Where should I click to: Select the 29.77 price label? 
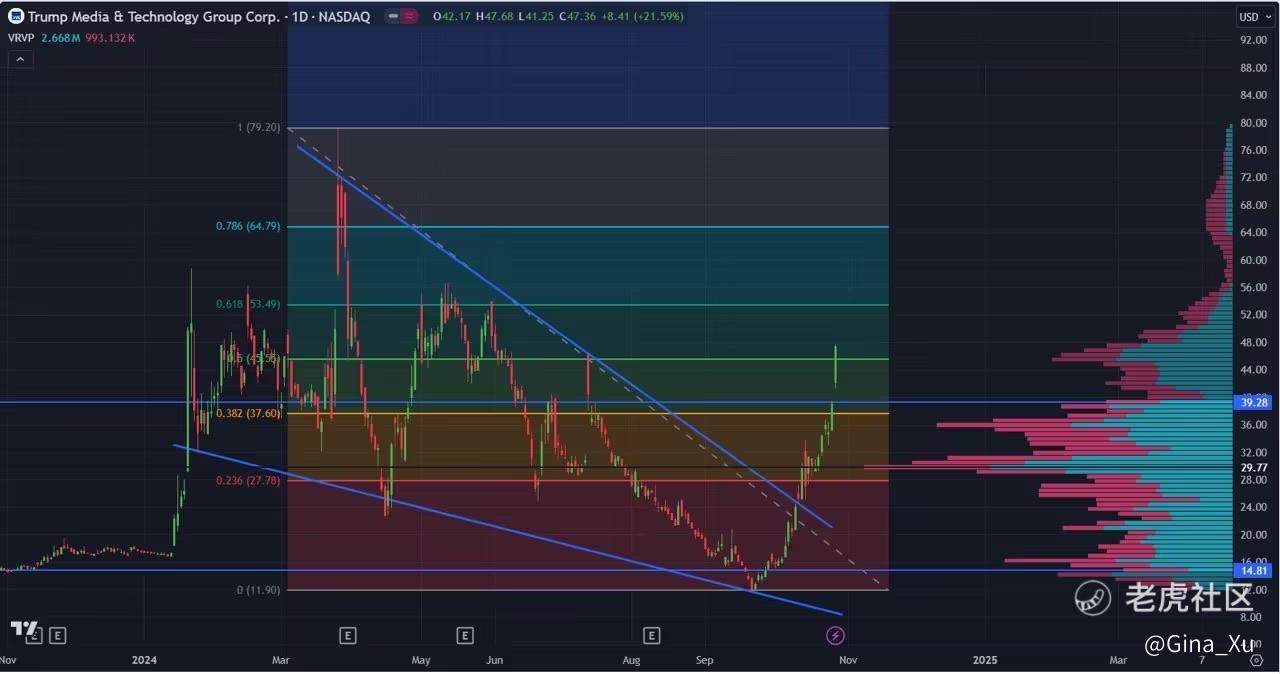[x=1254, y=467]
